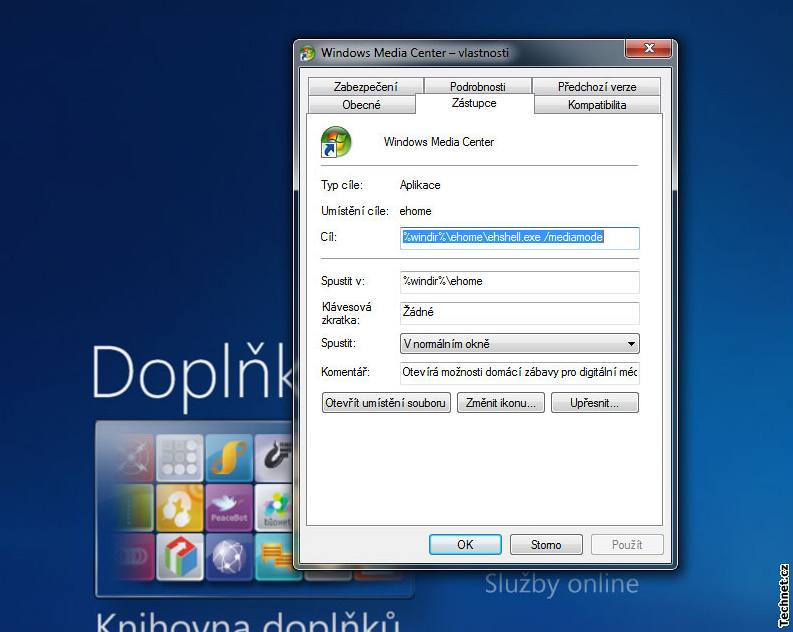Click the gray dotted grid tile
This screenshot has height=632, width=793.
tap(179, 458)
